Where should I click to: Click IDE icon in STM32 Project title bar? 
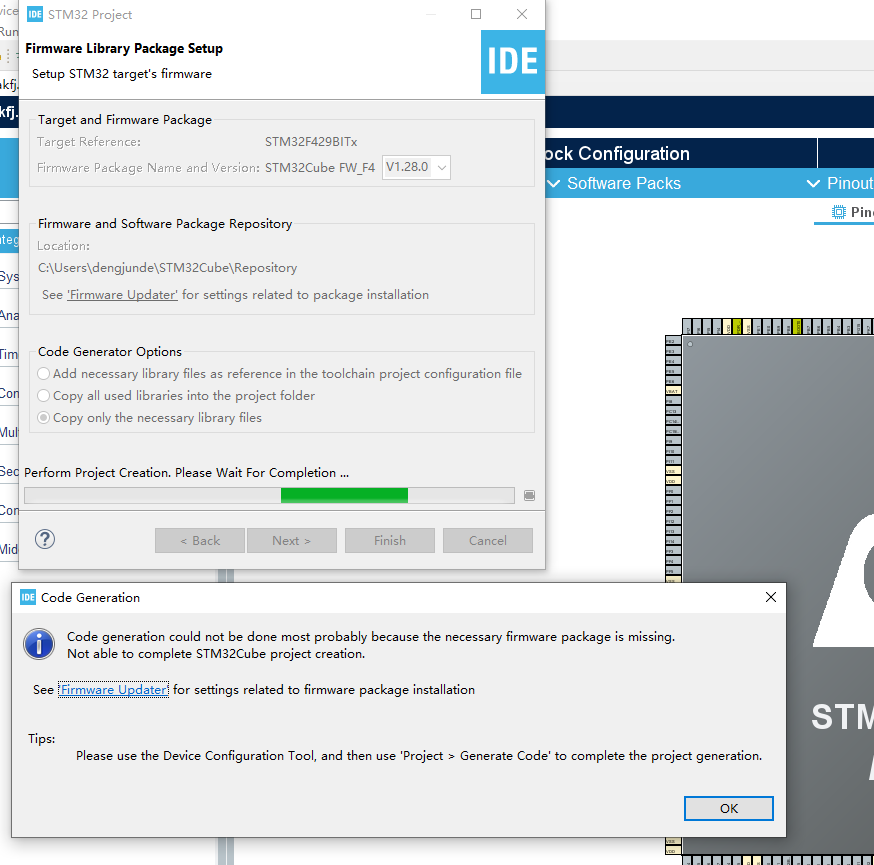(x=35, y=14)
